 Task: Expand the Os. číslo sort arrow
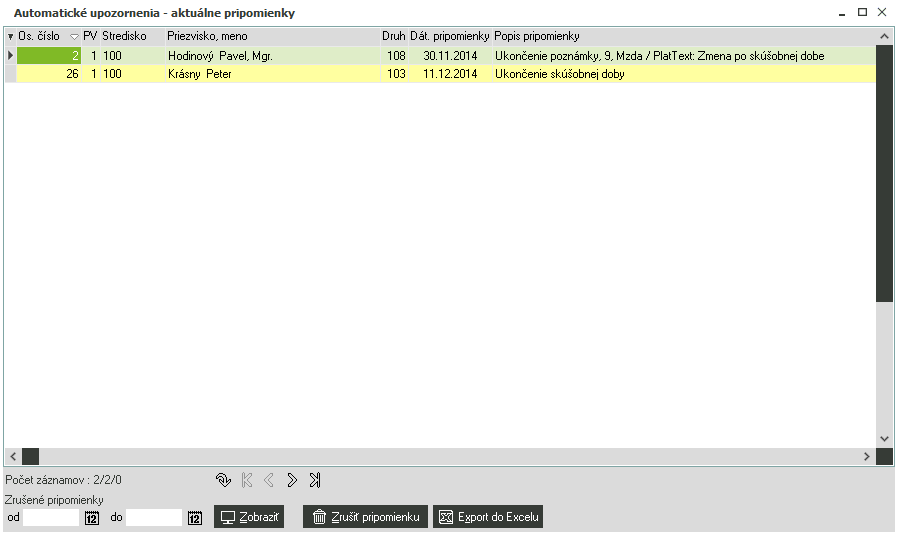point(74,37)
